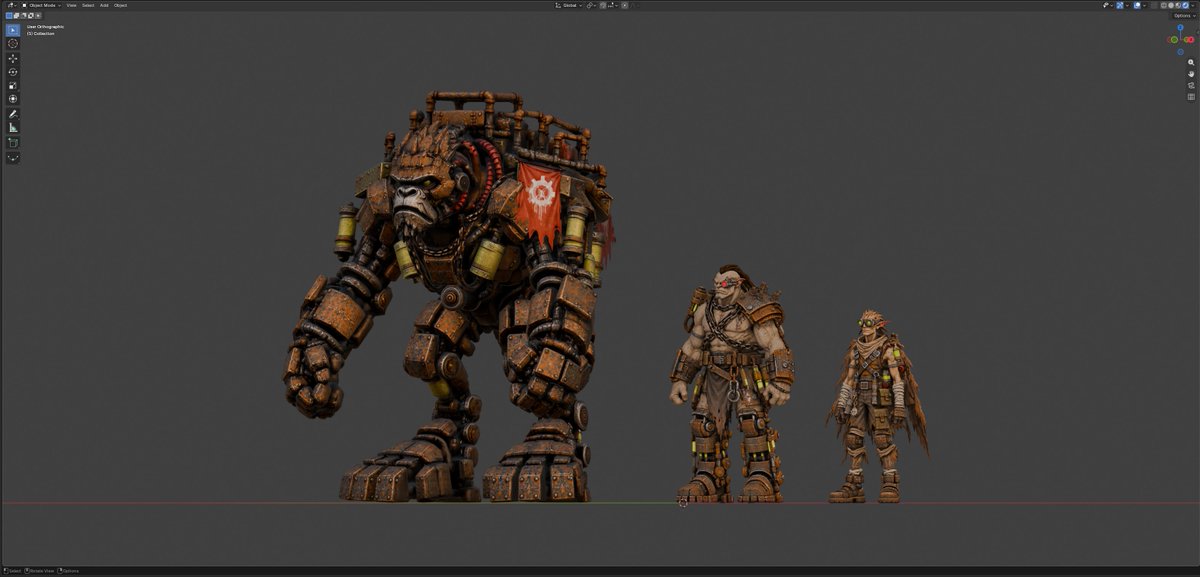This screenshot has width=1200, height=577.
Task: Select the set-new-selection mode icon
Action: click(x=9, y=15)
